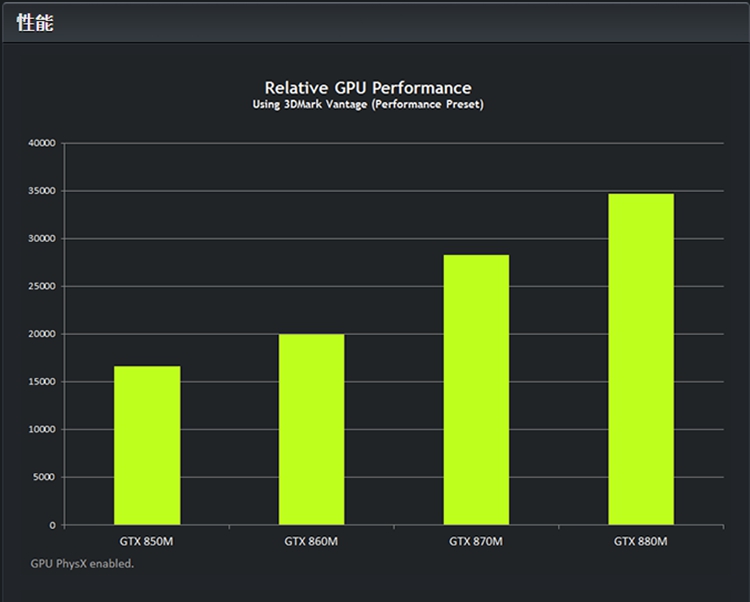Click the Using 3DMark Vantage subtitle
Image resolution: width=750 pixels, height=602 pixels.
pos(368,104)
